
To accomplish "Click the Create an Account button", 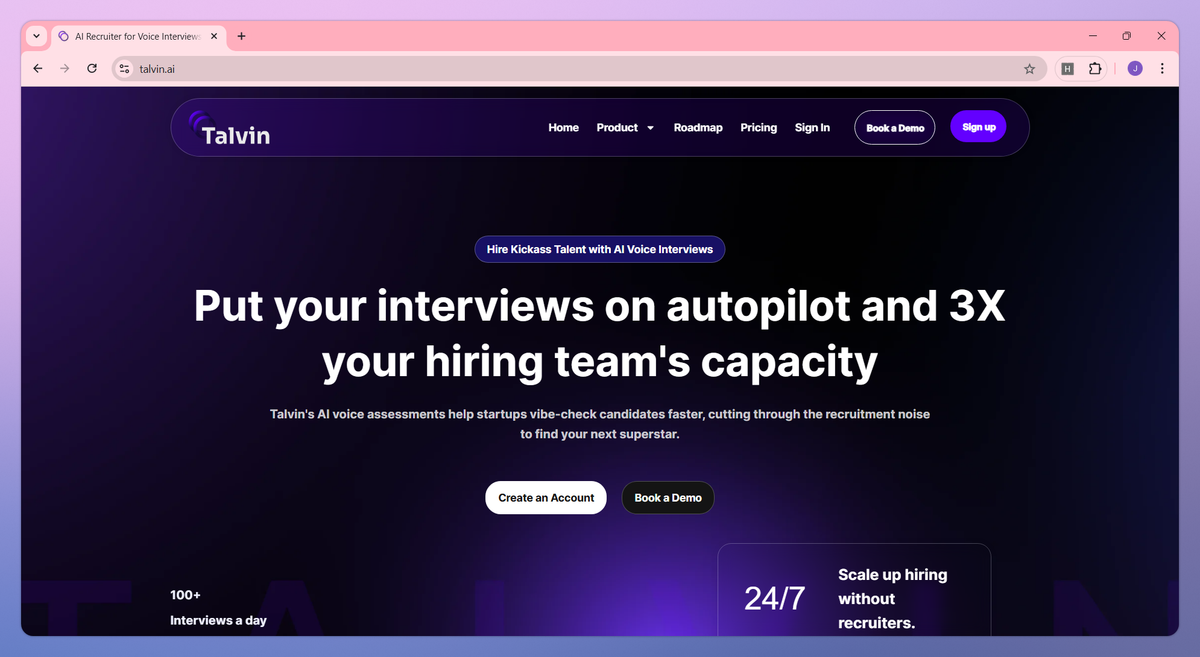I will (x=546, y=498).
